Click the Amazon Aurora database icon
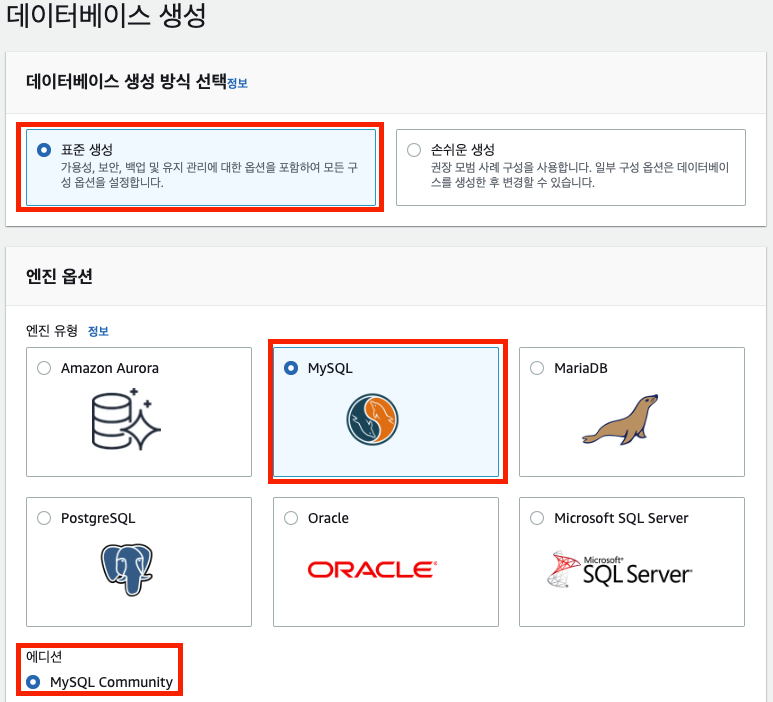 pyautogui.click(x=126, y=420)
